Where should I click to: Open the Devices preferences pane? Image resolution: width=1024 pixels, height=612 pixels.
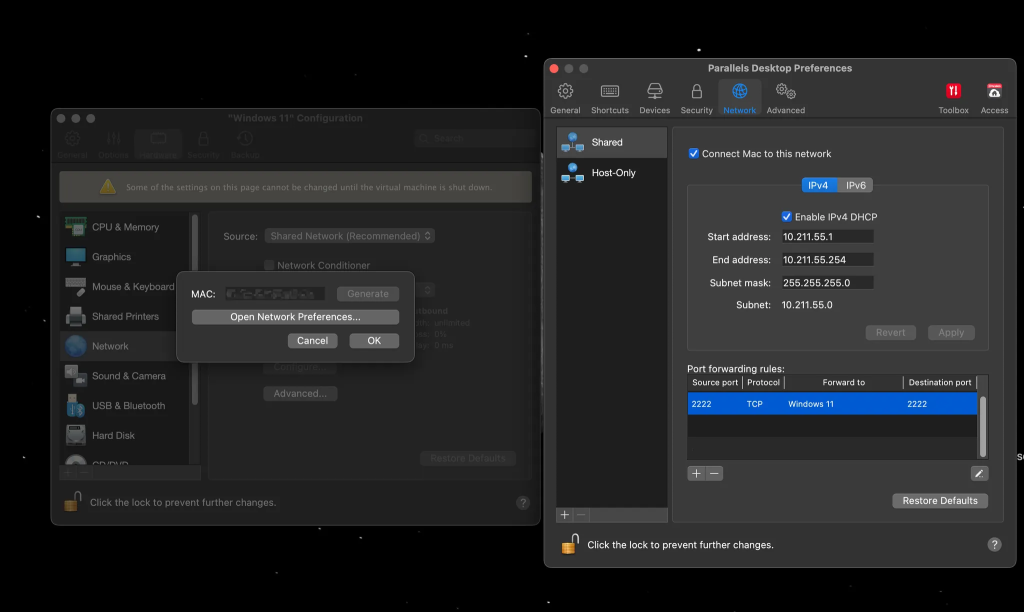pyautogui.click(x=654, y=98)
